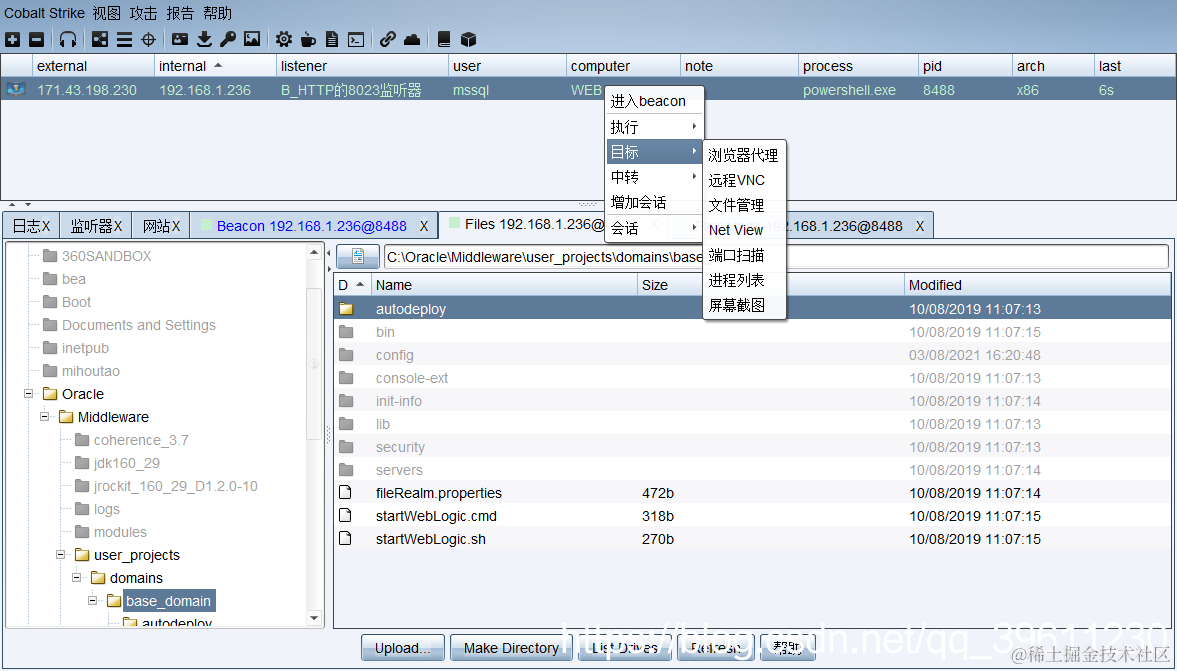Click the cube about icon

[x=468, y=40]
